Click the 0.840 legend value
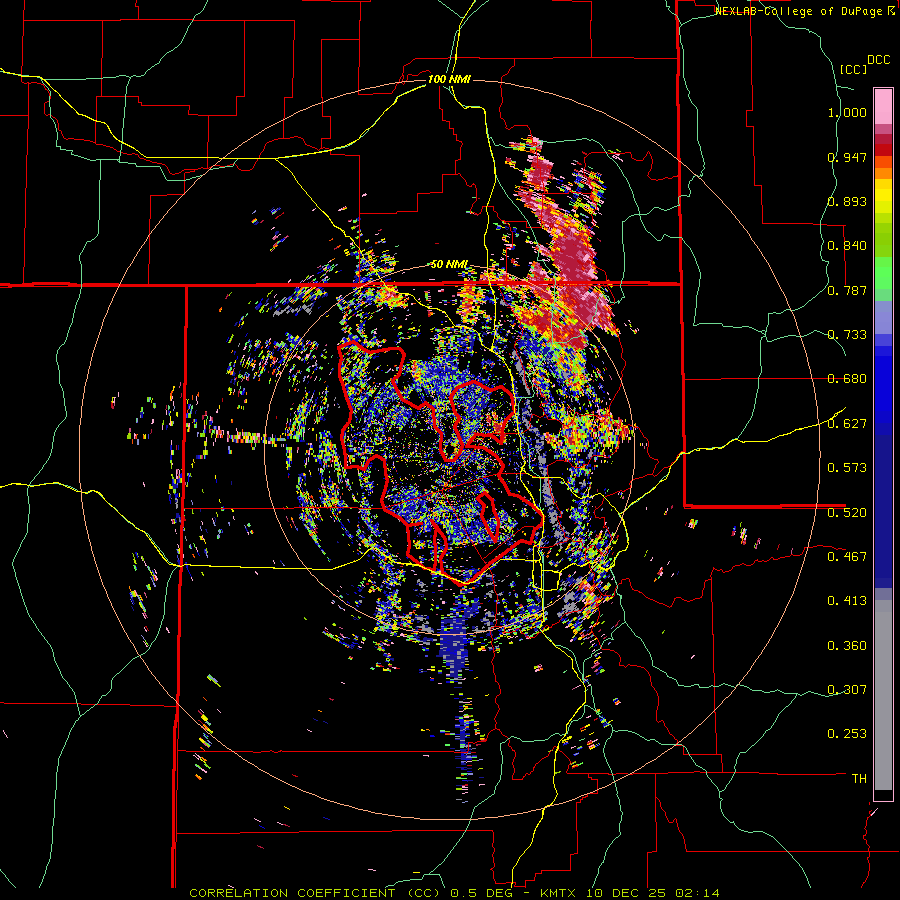Viewport: 900px width, 900px height. click(x=847, y=246)
